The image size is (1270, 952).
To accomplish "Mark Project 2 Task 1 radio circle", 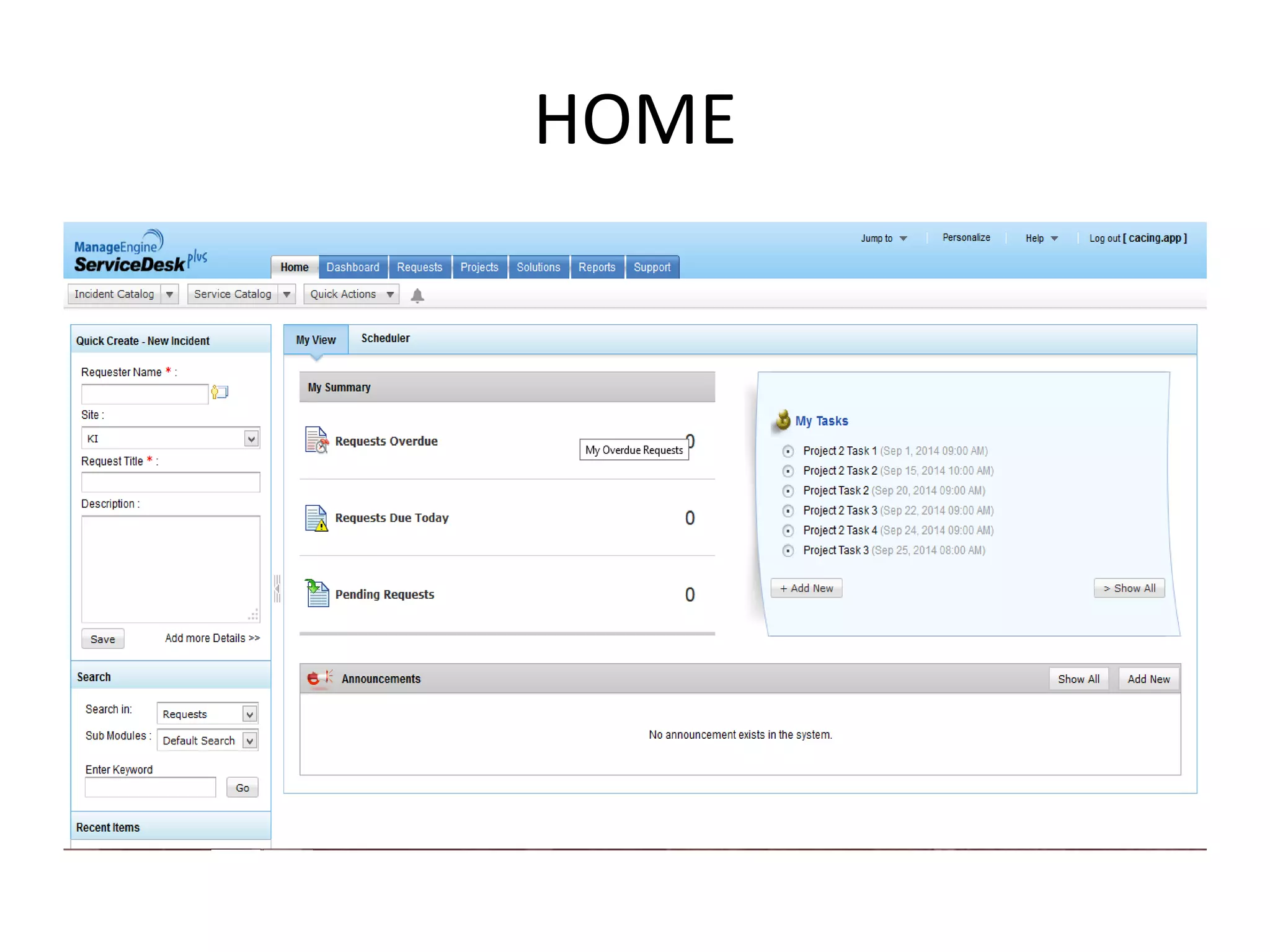I will pyautogui.click(x=788, y=451).
